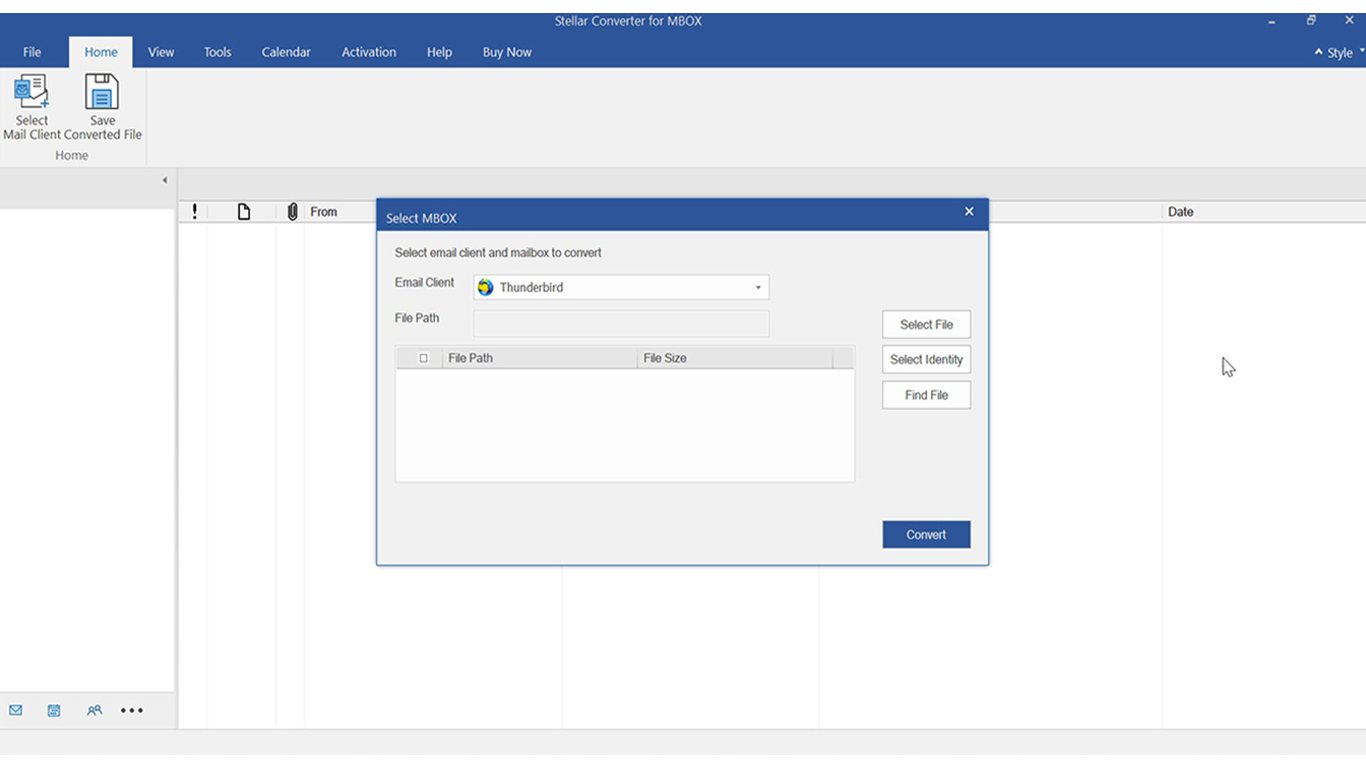Sort by item type page icon column
The image size is (1366, 768).
(x=243, y=212)
